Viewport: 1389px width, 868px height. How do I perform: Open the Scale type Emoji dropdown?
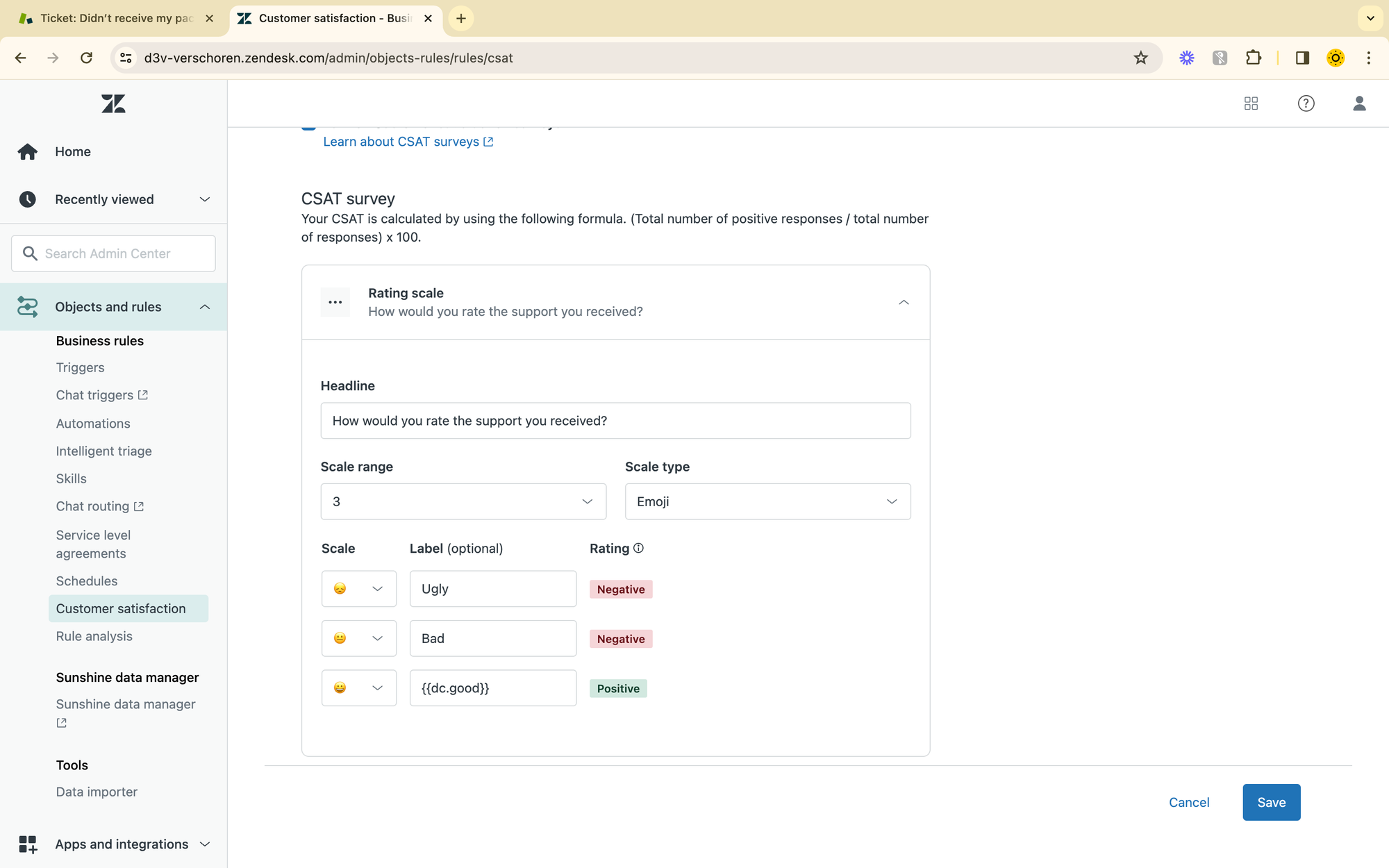pyautogui.click(x=767, y=501)
